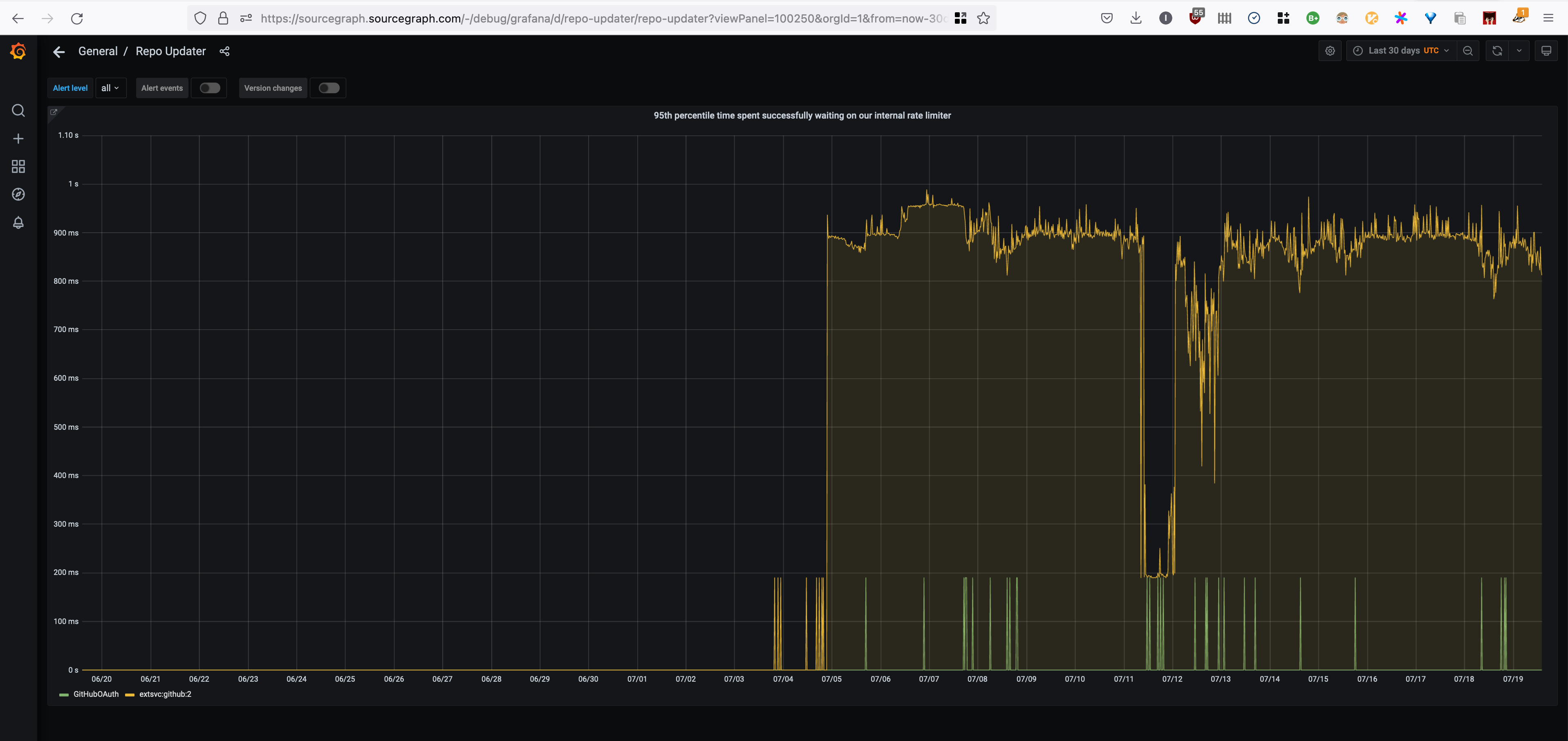Click the site permissions icon in address bar
Screen dimensions: 1568x741
point(246,18)
